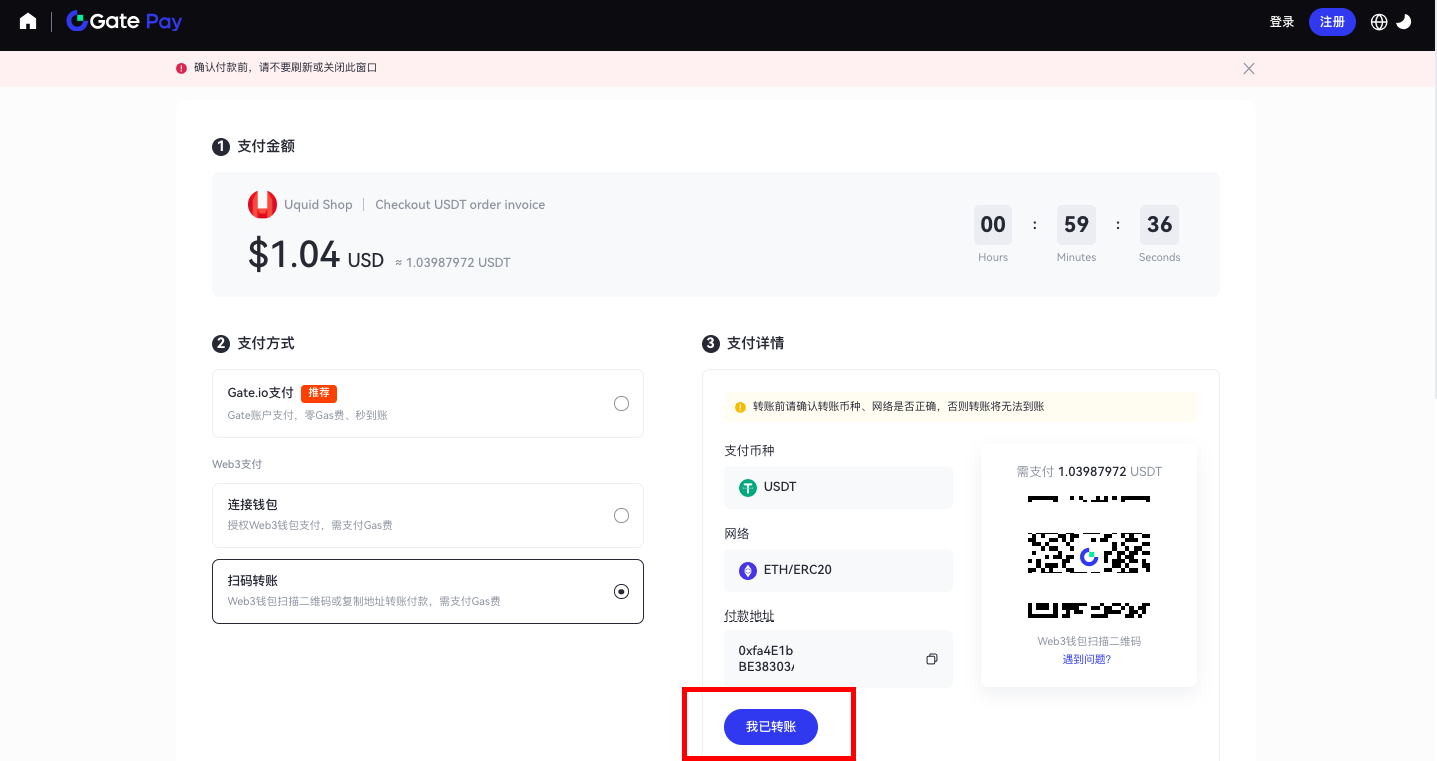
Task: Open the language globe icon
Action: click(1379, 22)
